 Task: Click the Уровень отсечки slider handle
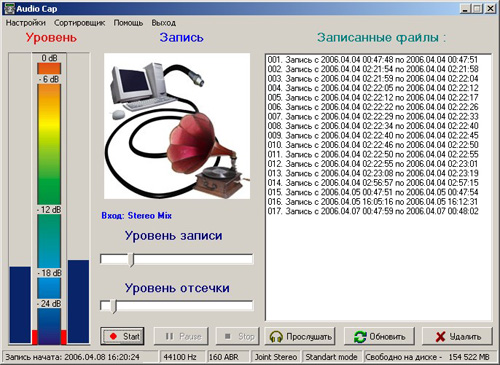114,306
